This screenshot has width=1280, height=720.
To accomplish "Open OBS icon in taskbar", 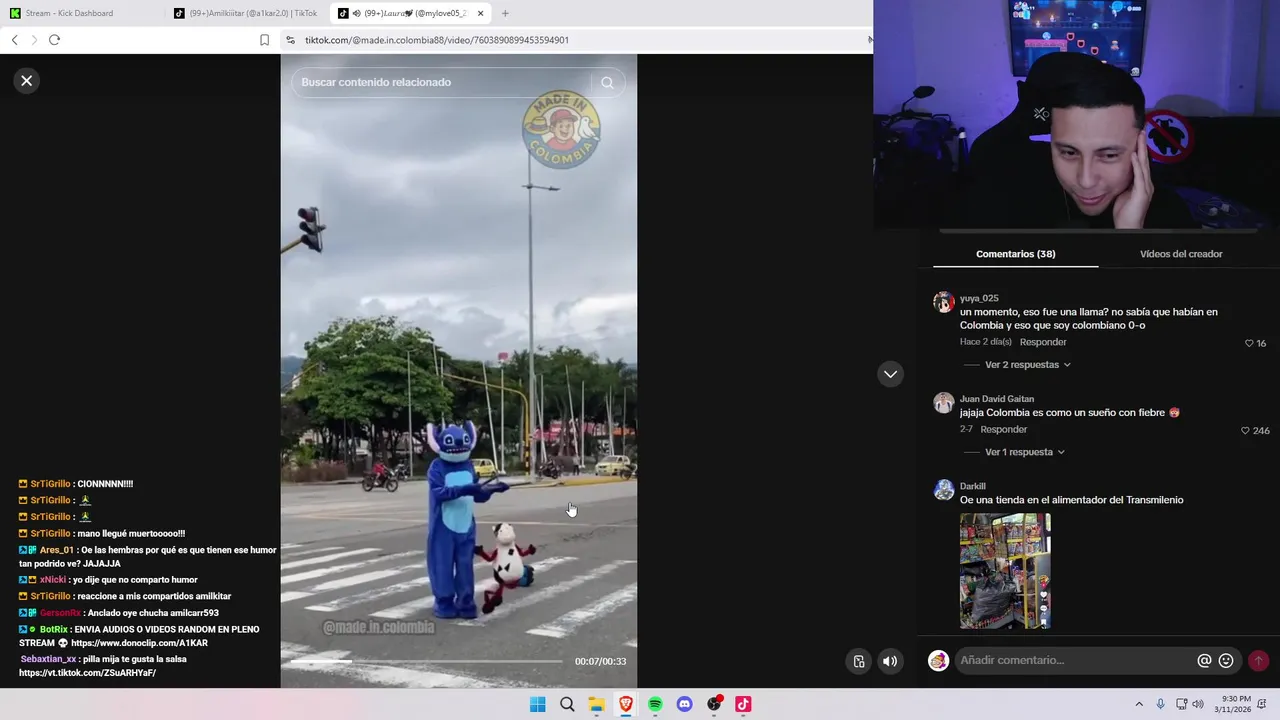I will tap(714, 704).
